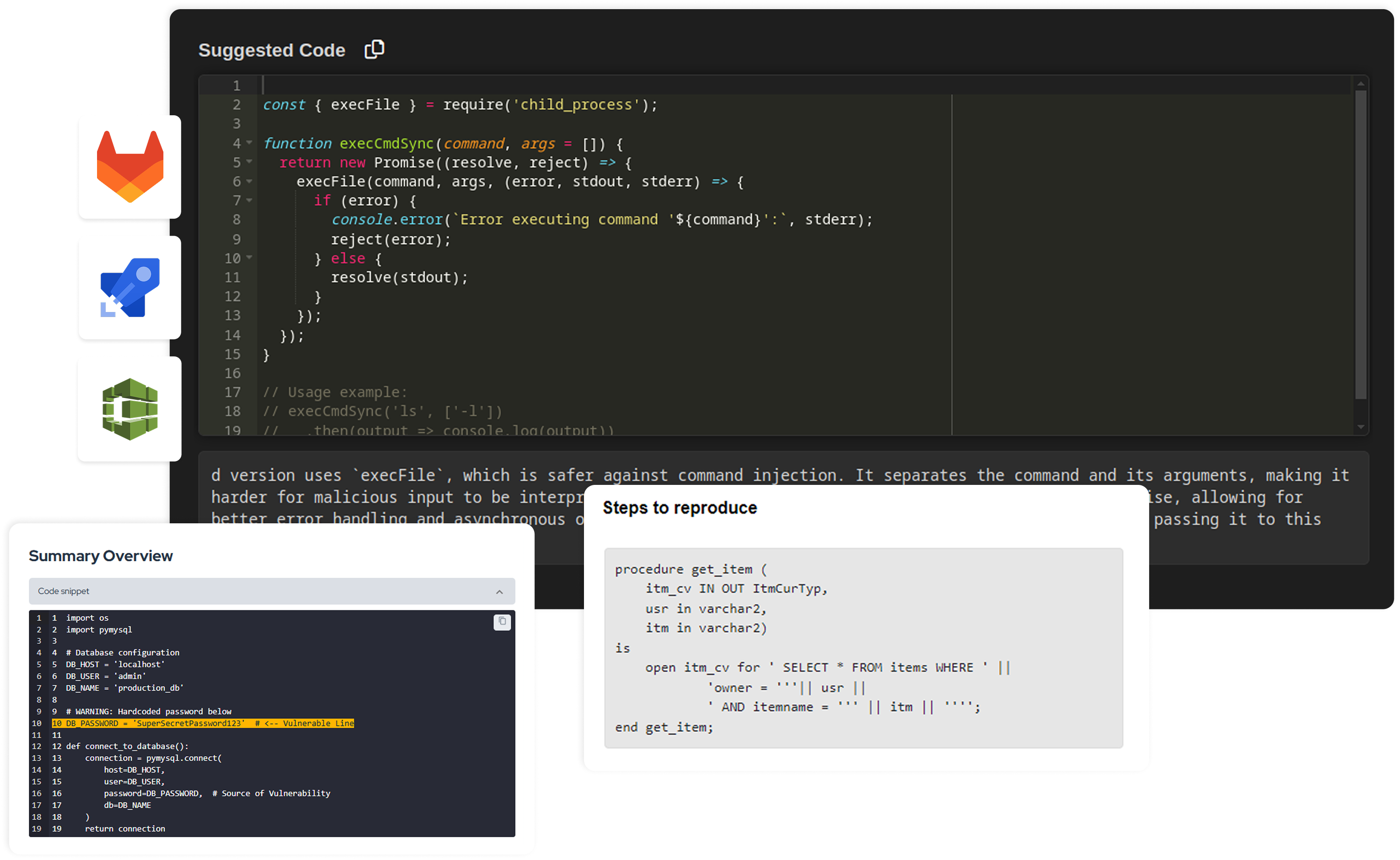Click the require('child_process') line
1400x860 pixels.
pyautogui.click(x=459, y=105)
